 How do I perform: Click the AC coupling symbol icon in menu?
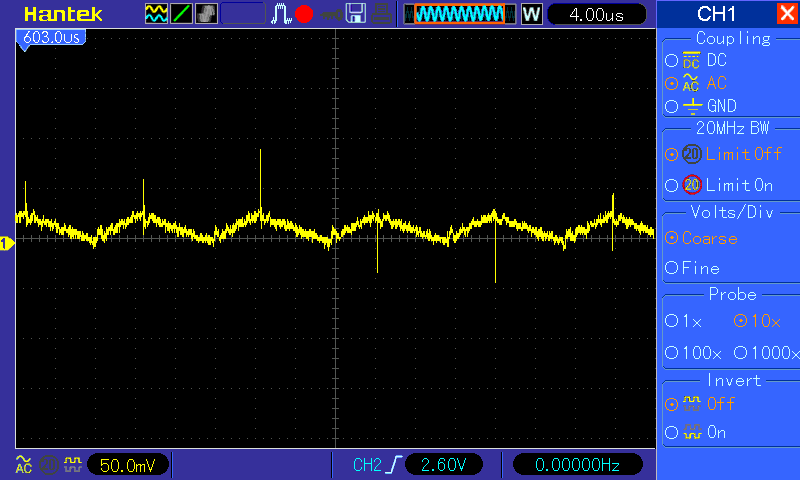click(691, 83)
